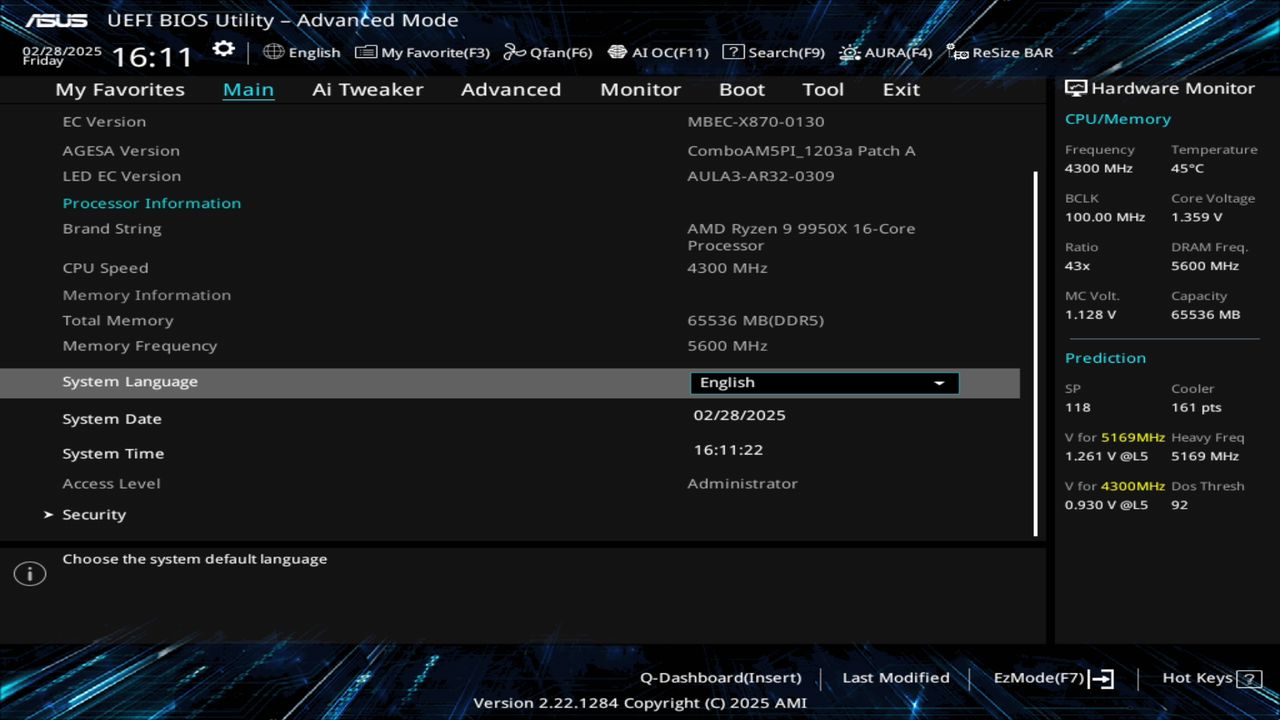The height and width of the screenshot is (720, 1280).
Task: Click Total Memory 65536 MB(DDR5) value
Action: coord(755,321)
